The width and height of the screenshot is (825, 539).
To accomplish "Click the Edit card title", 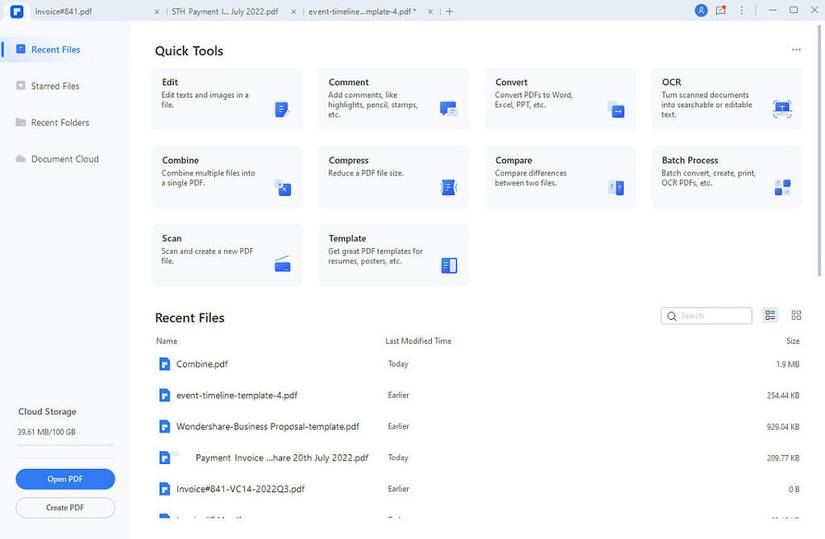I will 169,82.
